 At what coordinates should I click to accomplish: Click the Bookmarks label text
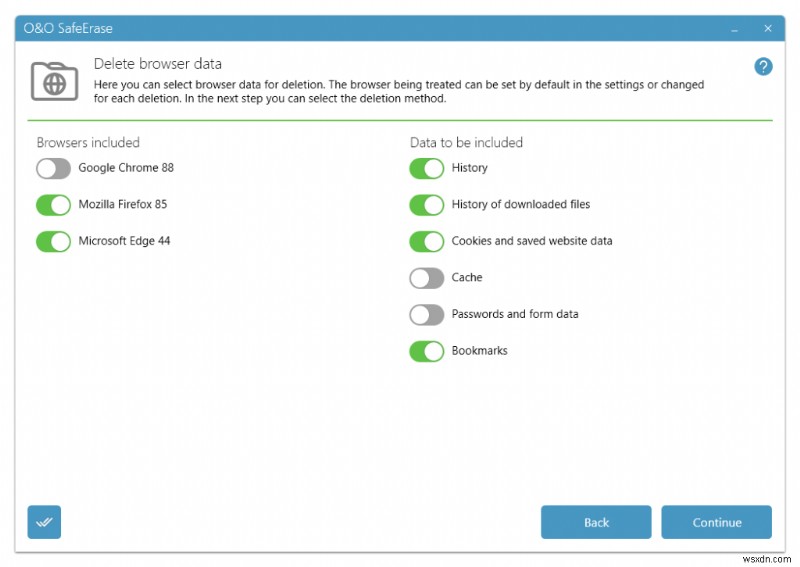480,351
